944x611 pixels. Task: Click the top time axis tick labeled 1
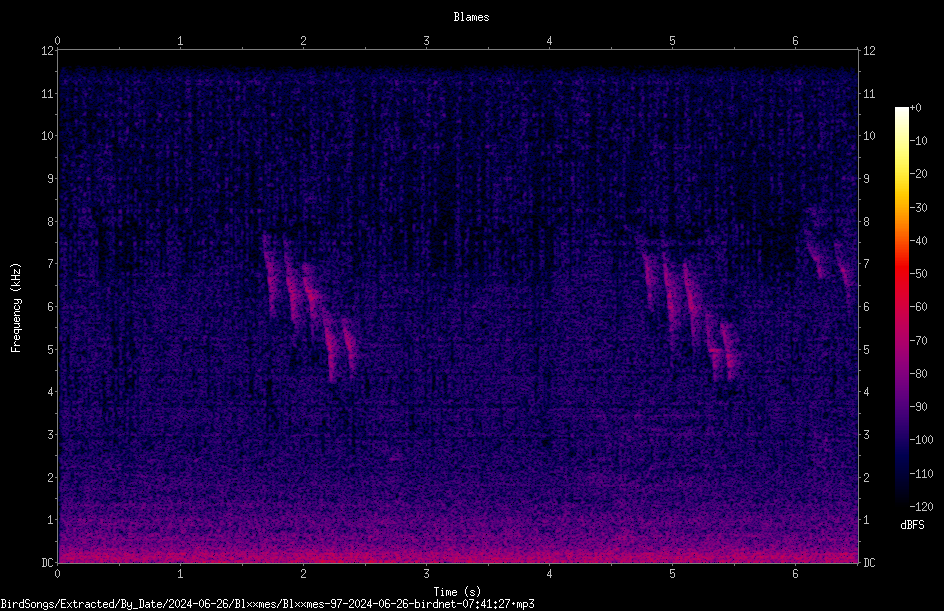[180, 41]
